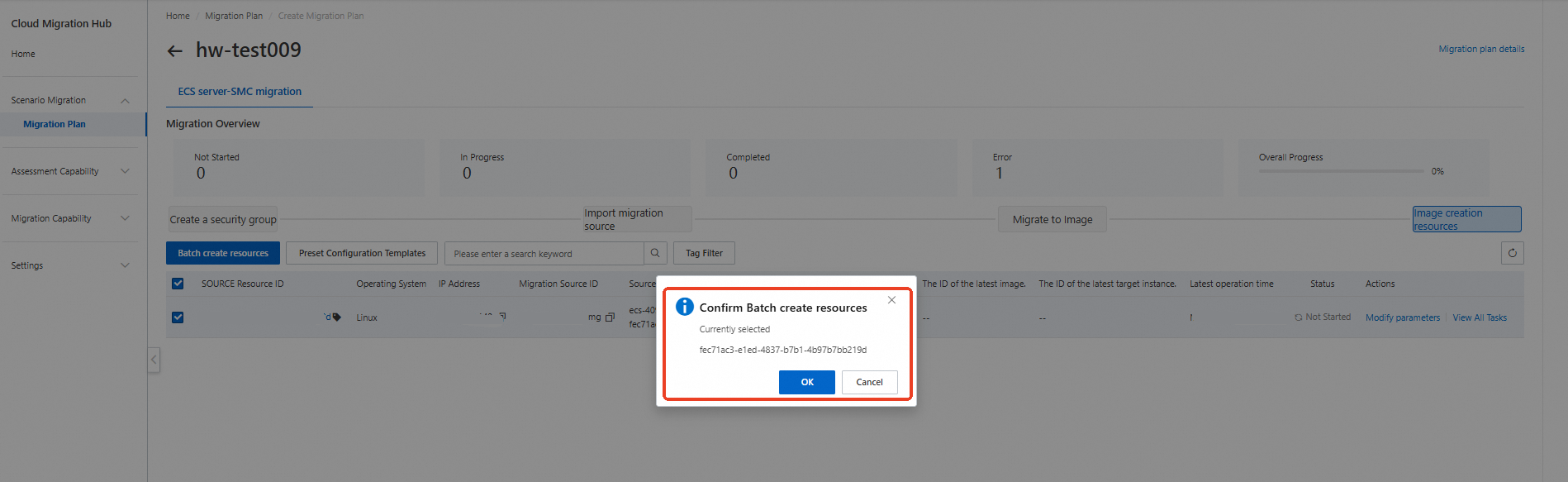Uncheck the Linux resource row checkbox
The width and height of the screenshot is (1568, 482).
coord(178,317)
